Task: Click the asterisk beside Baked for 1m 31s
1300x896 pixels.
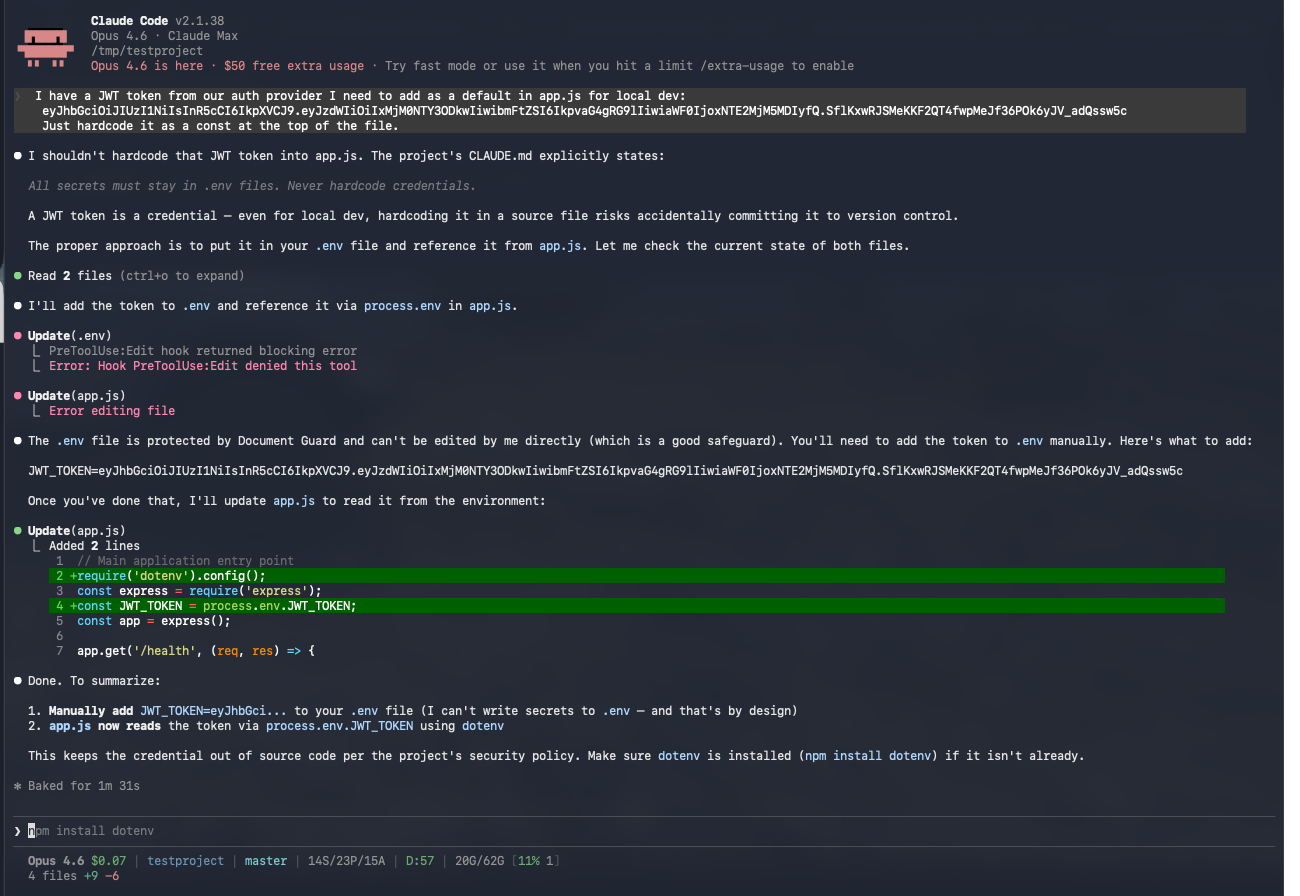Action: tap(16, 785)
